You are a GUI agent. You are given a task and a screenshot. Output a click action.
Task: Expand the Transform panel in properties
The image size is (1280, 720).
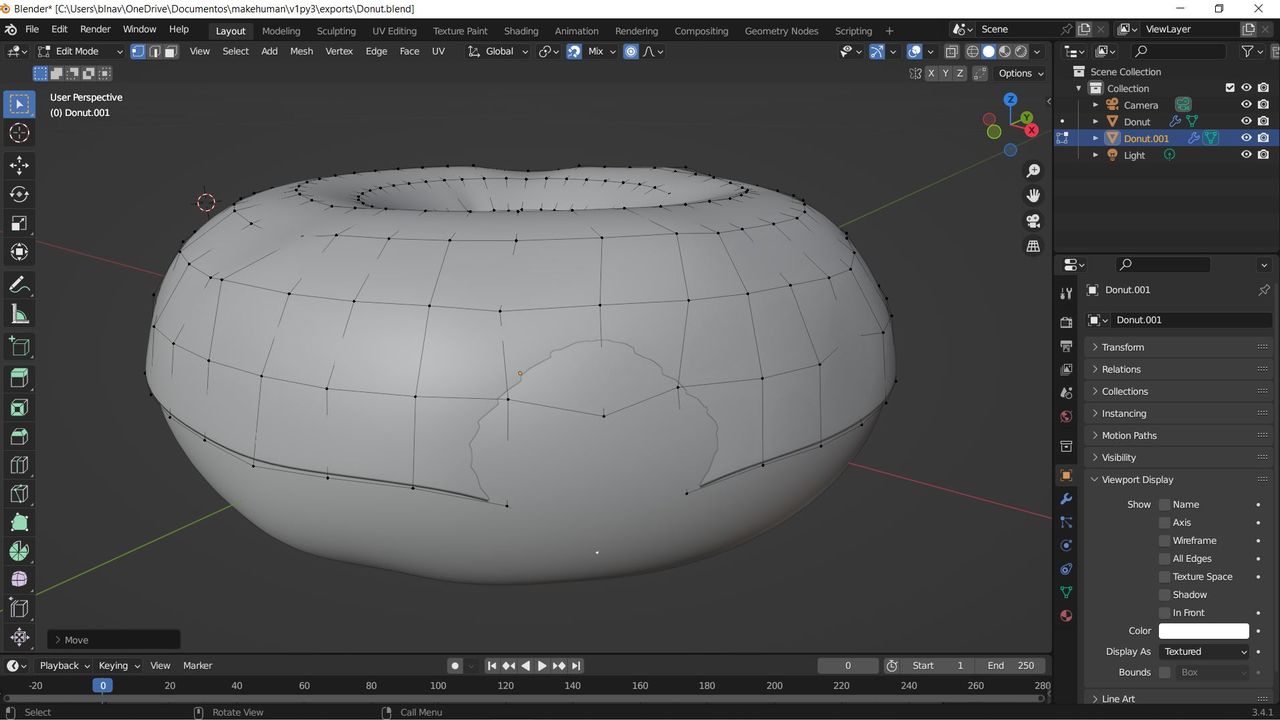point(1122,347)
